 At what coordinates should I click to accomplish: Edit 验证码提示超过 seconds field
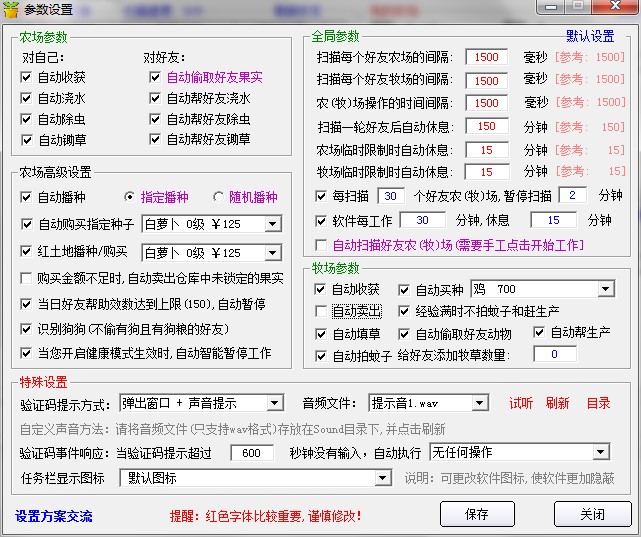[x=252, y=453]
